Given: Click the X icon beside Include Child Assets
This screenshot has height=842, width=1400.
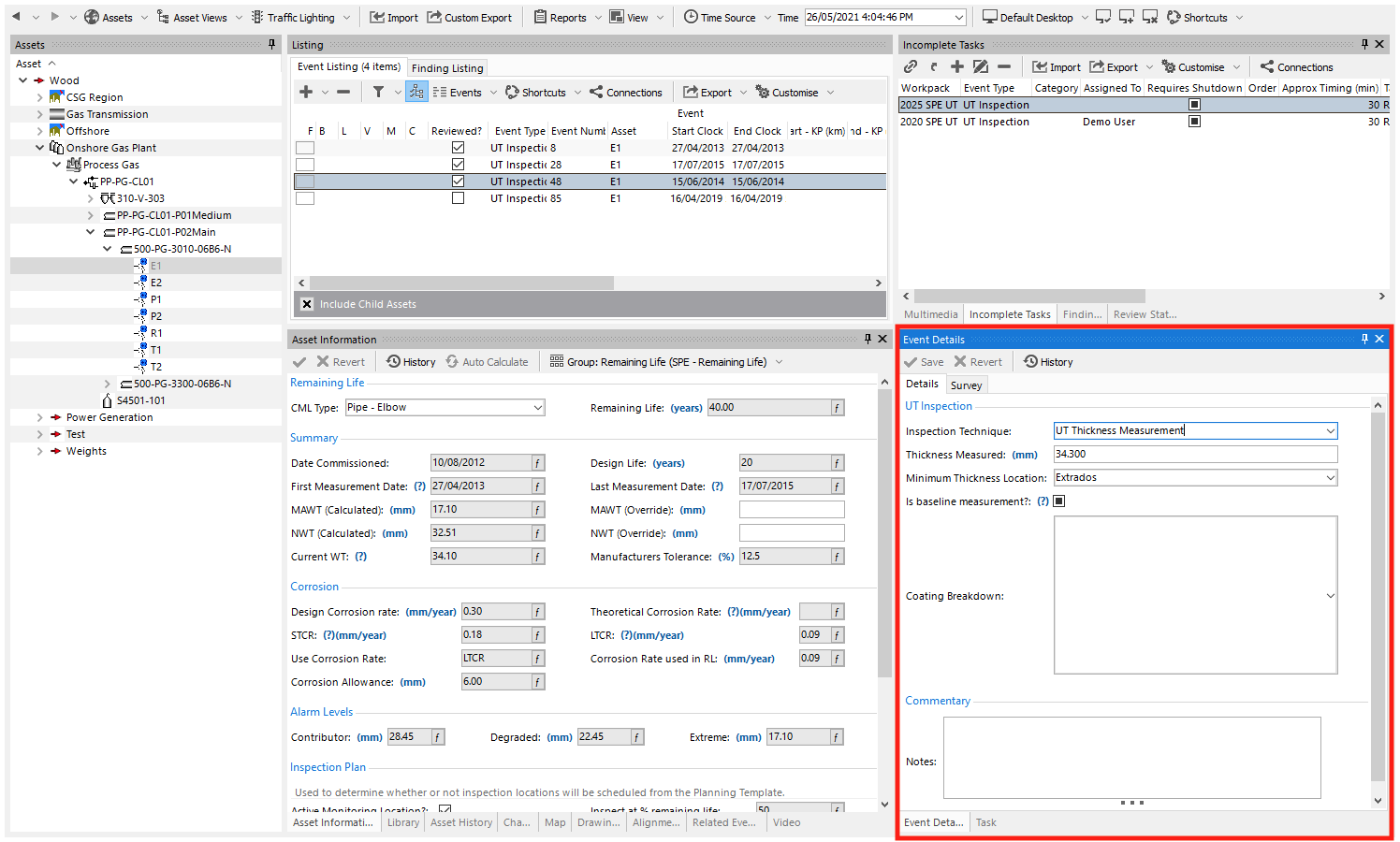Looking at the screenshot, I should [x=307, y=304].
